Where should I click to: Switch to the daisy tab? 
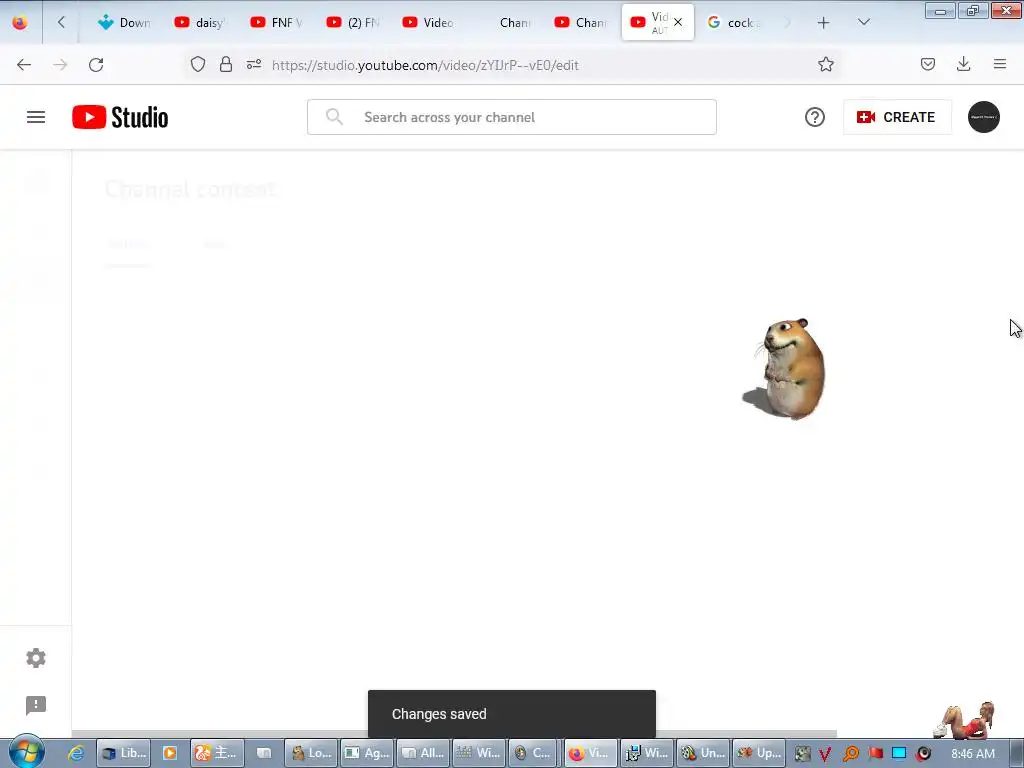(200, 23)
